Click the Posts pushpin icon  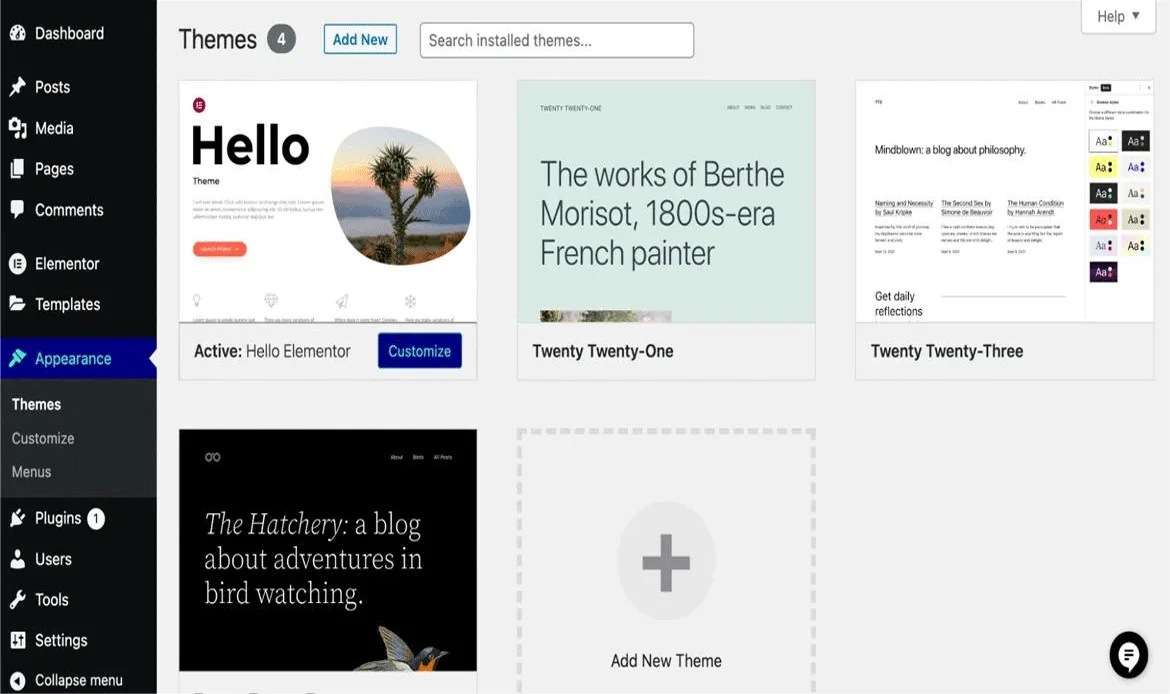(x=17, y=87)
